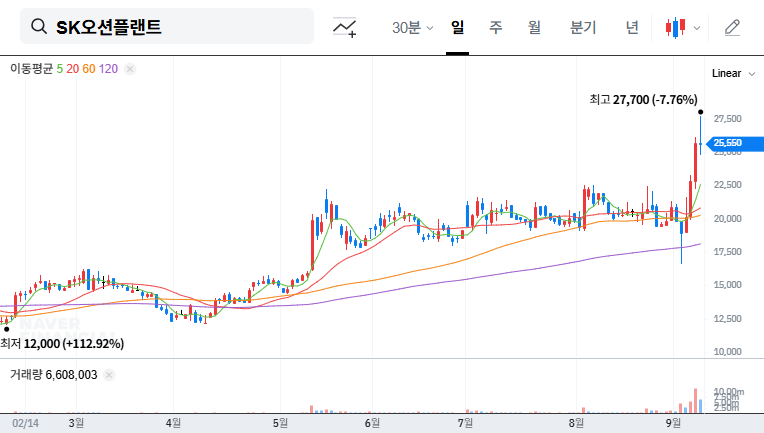Image resolution: width=764 pixels, height=433 pixels.
Task: Click the 7월 time axis label
Action: coord(465,423)
